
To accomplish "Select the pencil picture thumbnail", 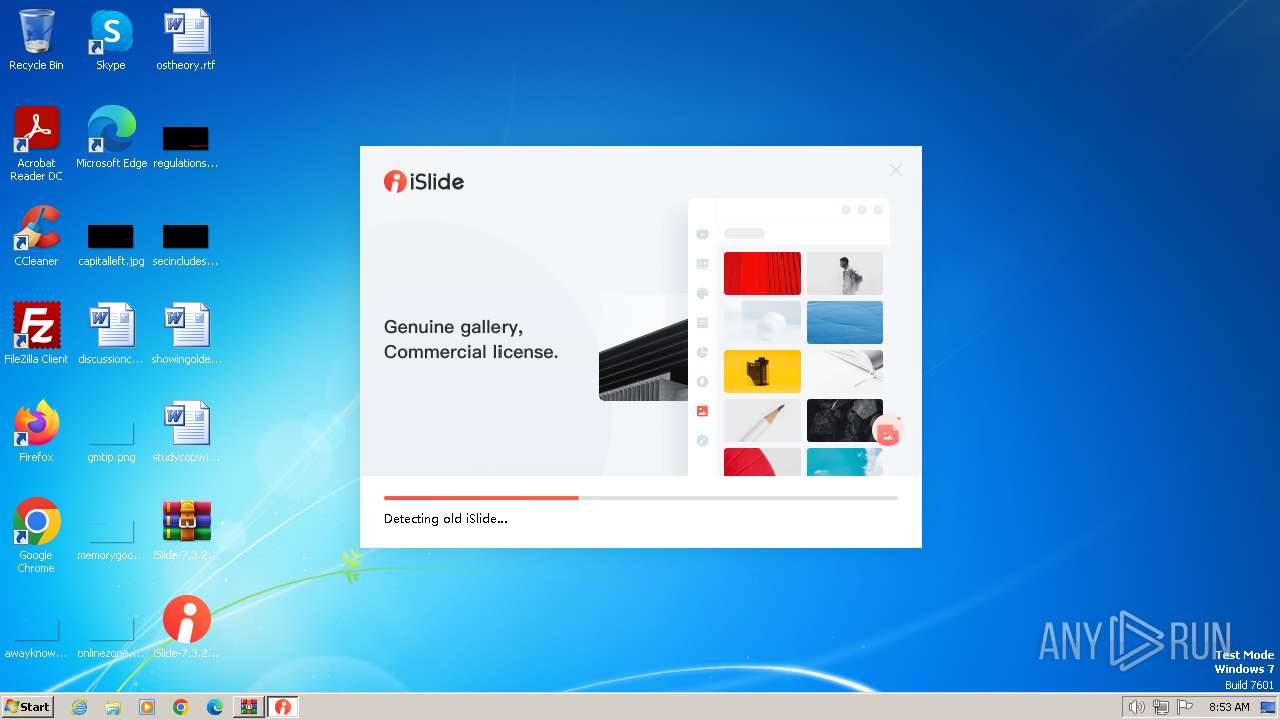I will click(x=762, y=420).
